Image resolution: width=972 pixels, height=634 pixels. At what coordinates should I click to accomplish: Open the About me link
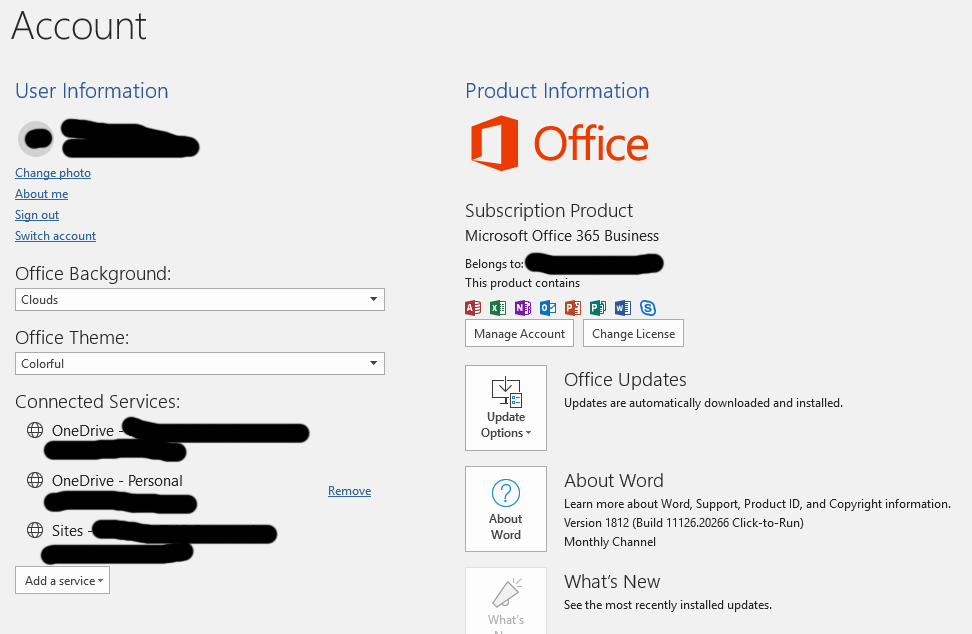pyautogui.click(x=42, y=194)
